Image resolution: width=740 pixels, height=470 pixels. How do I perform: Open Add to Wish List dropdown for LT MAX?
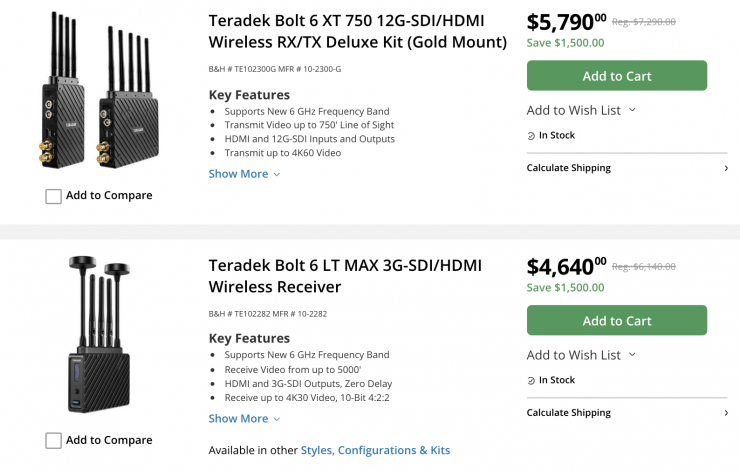coord(581,355)
